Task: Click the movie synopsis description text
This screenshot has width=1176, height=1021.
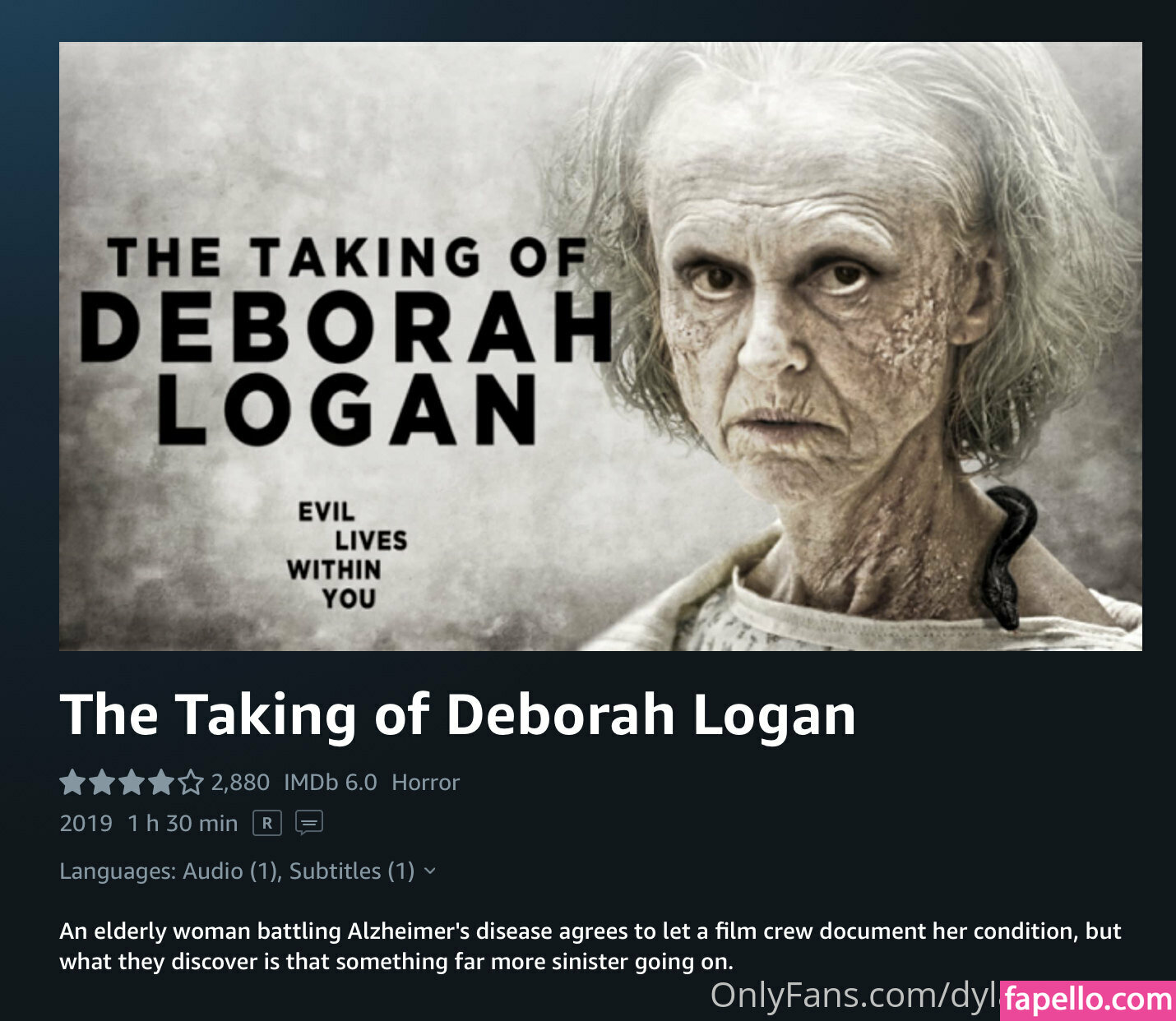Action: pyautogui.click(x=590, y=946)
